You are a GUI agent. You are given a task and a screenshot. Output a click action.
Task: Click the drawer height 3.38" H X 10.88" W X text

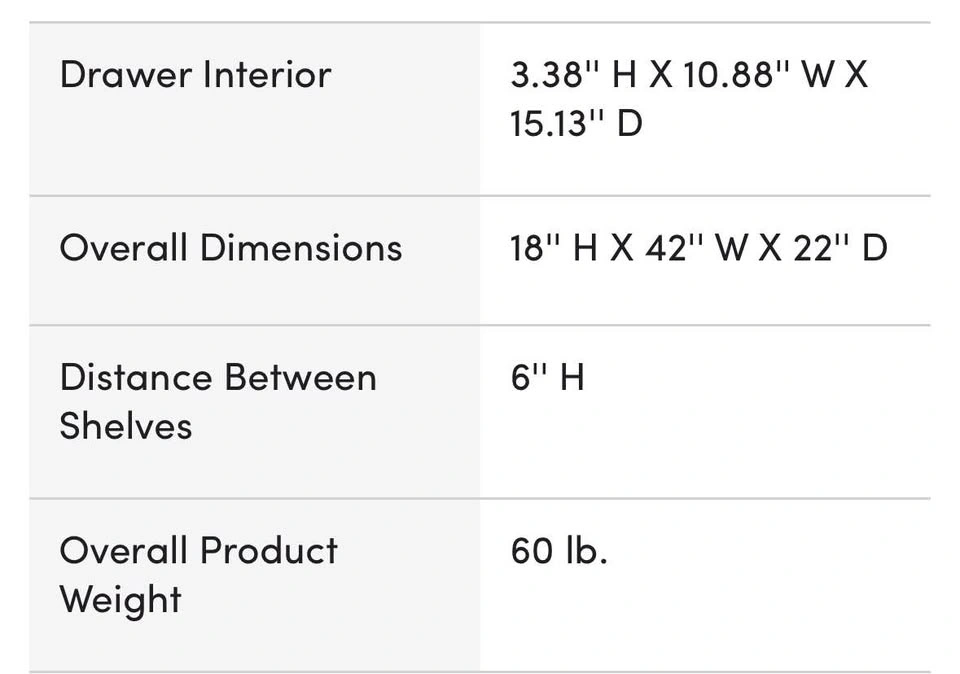(689, 75)
